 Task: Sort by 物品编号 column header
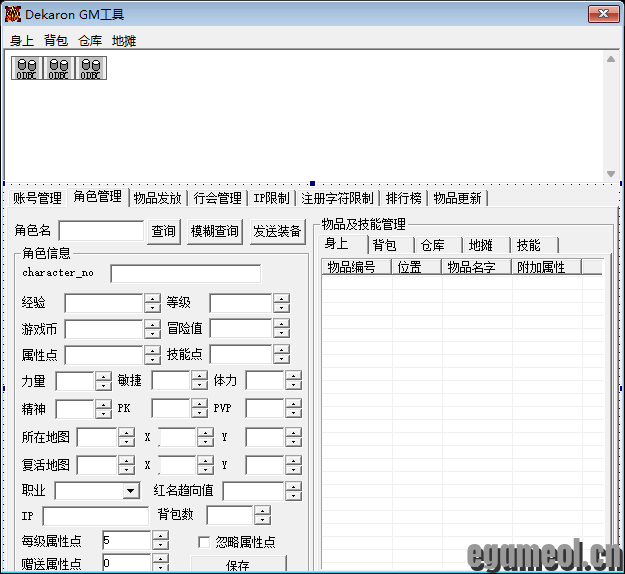[356, 267]
